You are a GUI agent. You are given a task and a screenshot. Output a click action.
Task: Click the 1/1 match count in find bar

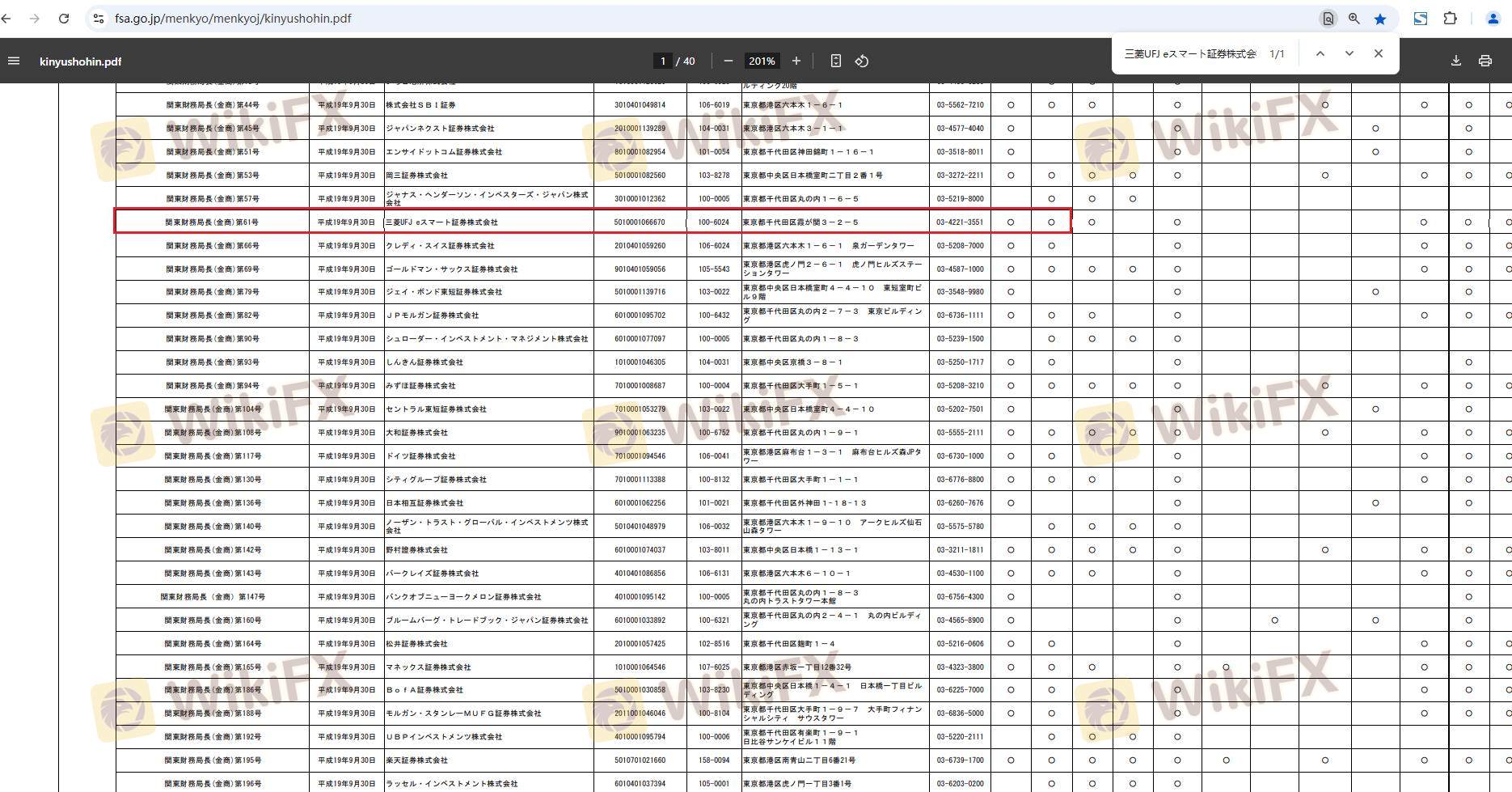pos(1277,53)
